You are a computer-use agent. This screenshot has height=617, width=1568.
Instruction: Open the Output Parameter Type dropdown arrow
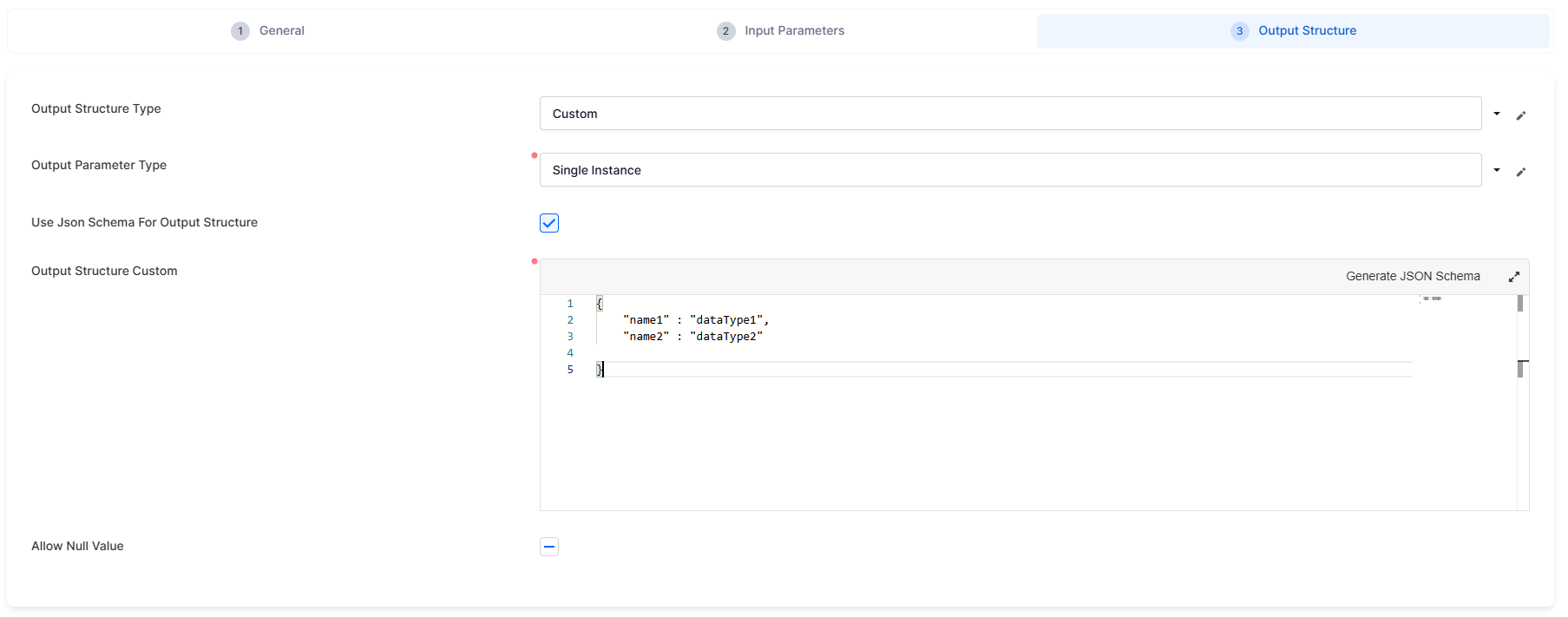pos(1496,170)
